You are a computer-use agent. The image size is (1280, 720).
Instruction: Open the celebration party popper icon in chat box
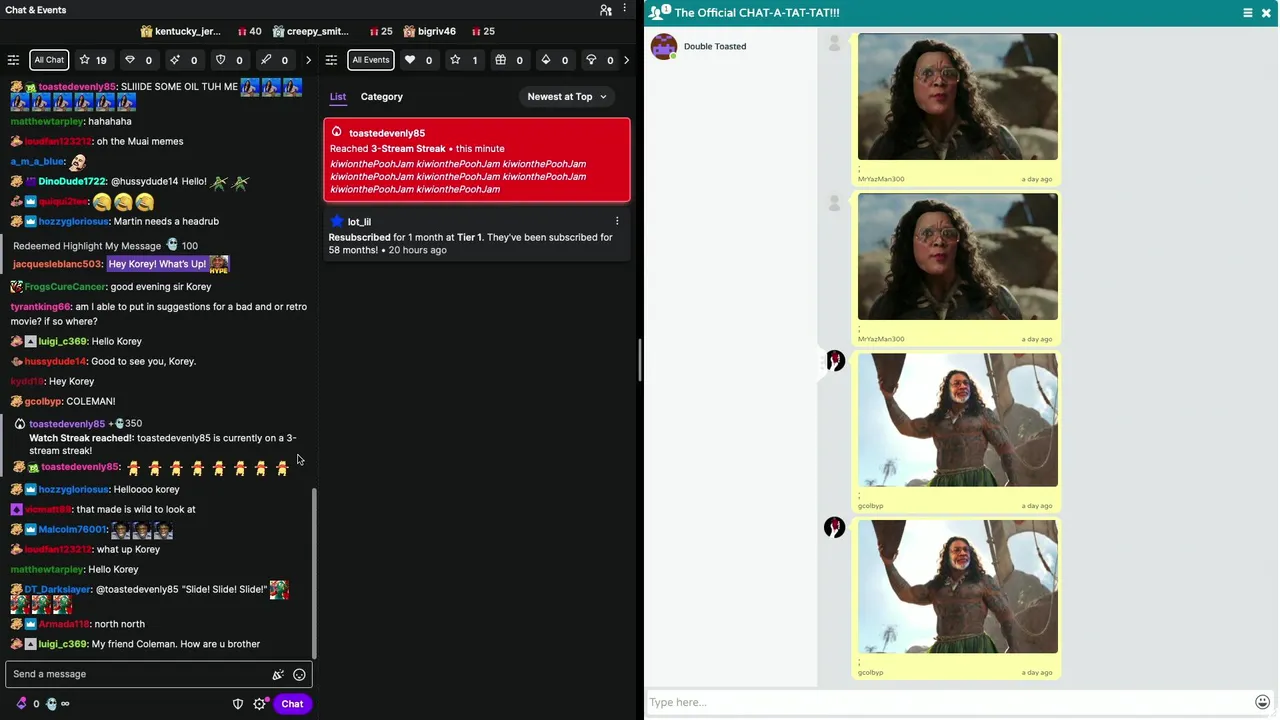tap(278, 674)
